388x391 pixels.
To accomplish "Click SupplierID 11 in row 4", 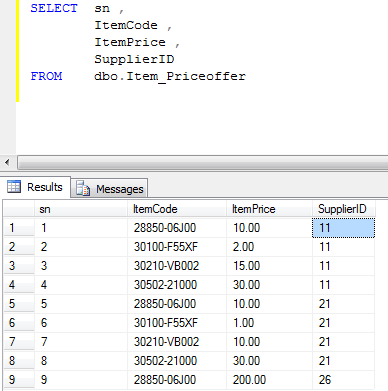I will click(344, 285).
